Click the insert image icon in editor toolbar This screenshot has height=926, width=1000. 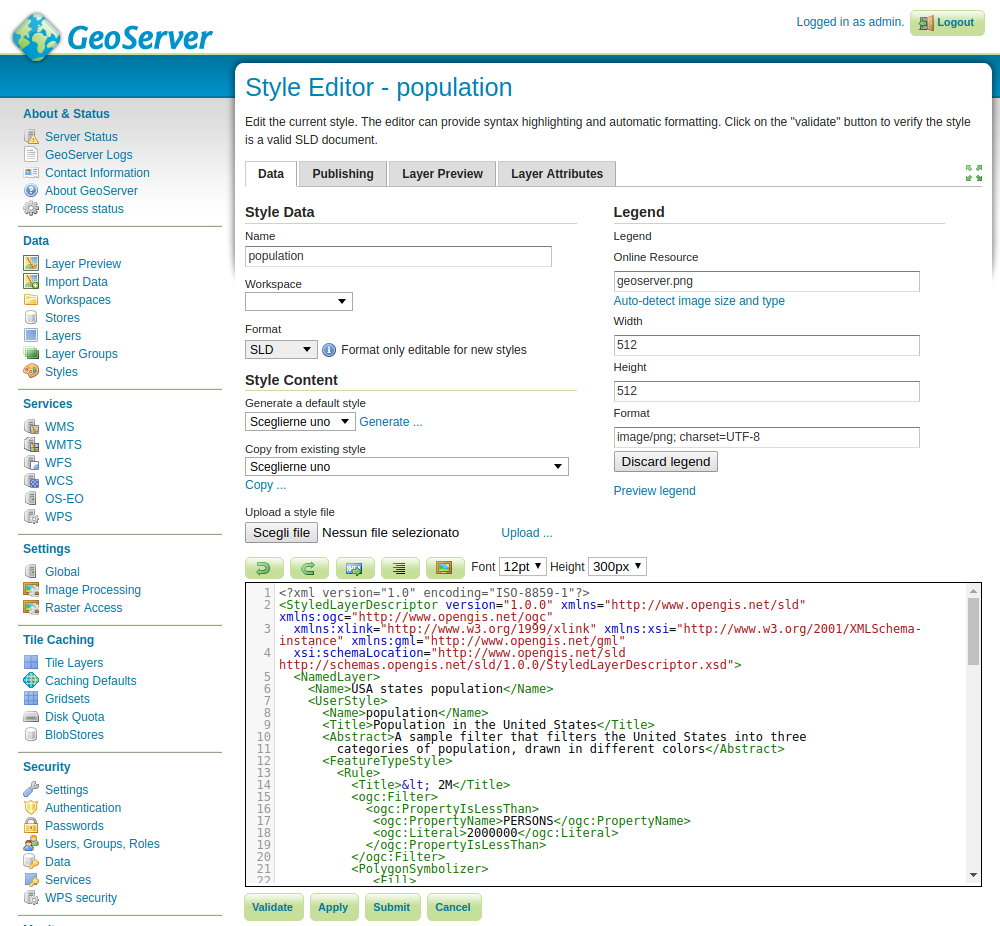pos(445,567)
